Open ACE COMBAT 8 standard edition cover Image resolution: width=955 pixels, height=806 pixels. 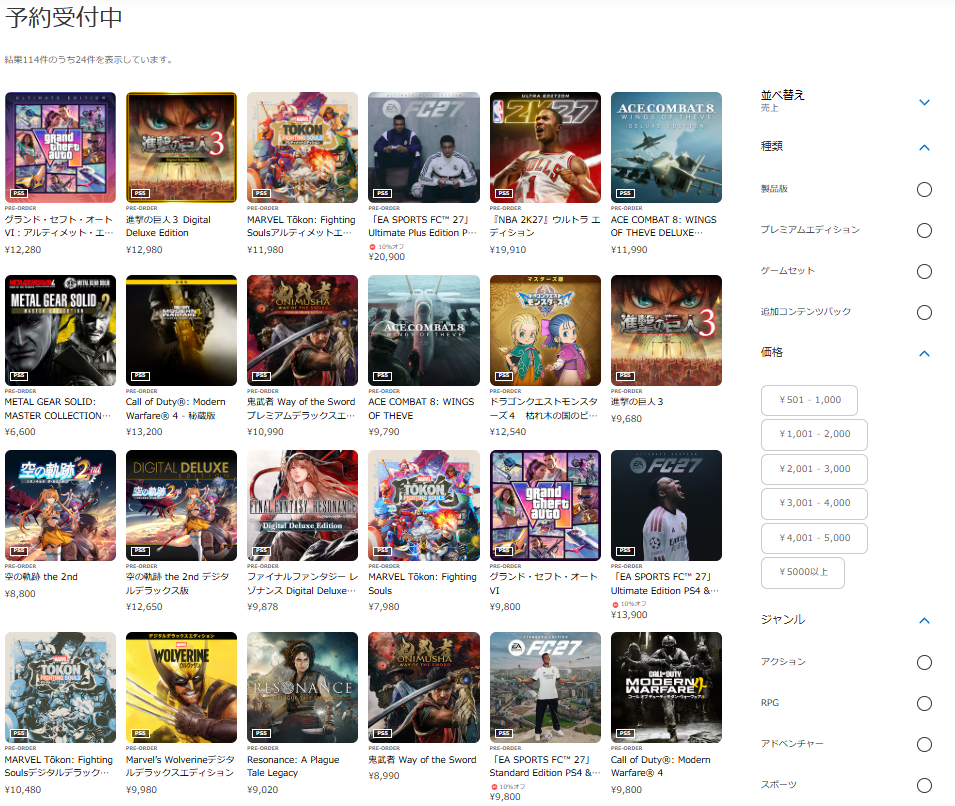pyautogui.click(x=424, y=330)
